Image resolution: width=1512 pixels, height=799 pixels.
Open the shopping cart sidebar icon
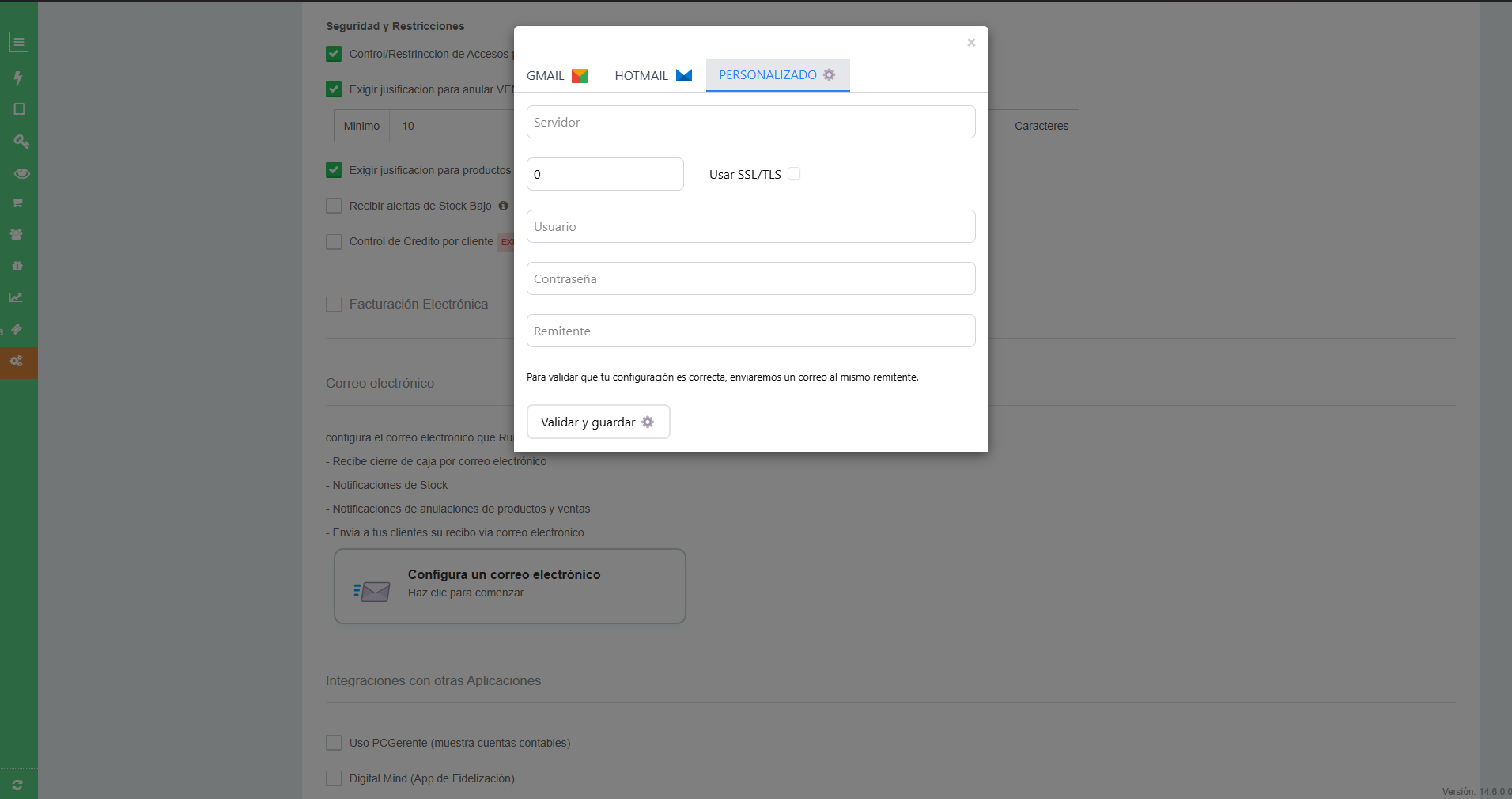click(x=17, y=203)
